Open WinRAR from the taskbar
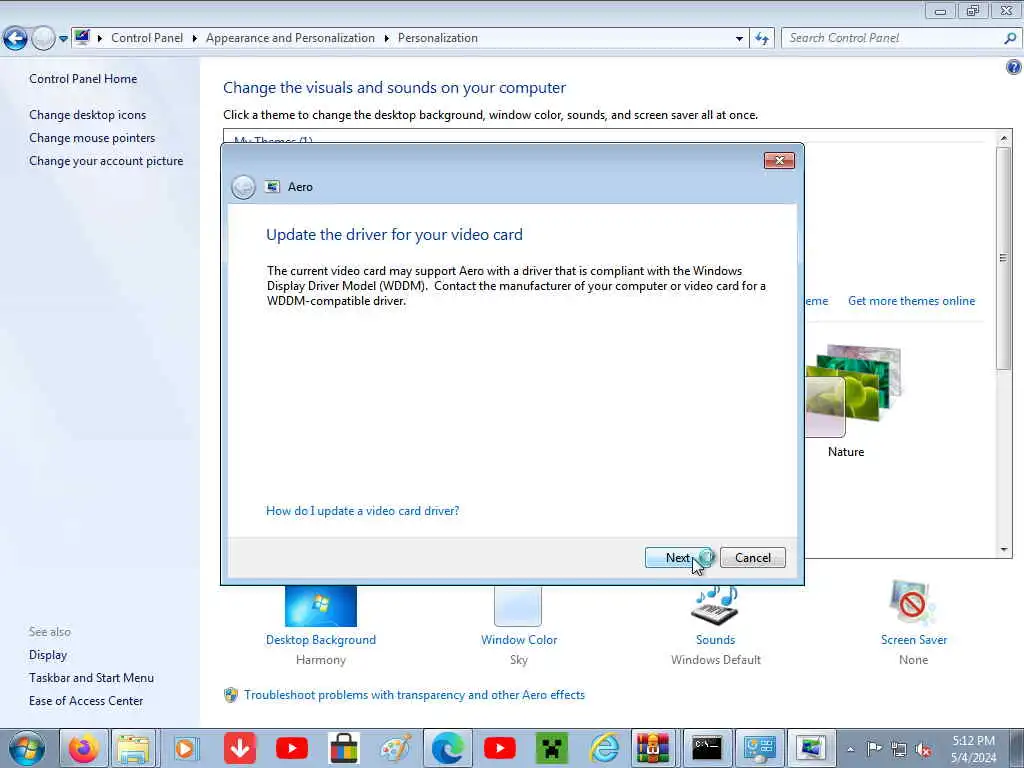 point(653,748)
